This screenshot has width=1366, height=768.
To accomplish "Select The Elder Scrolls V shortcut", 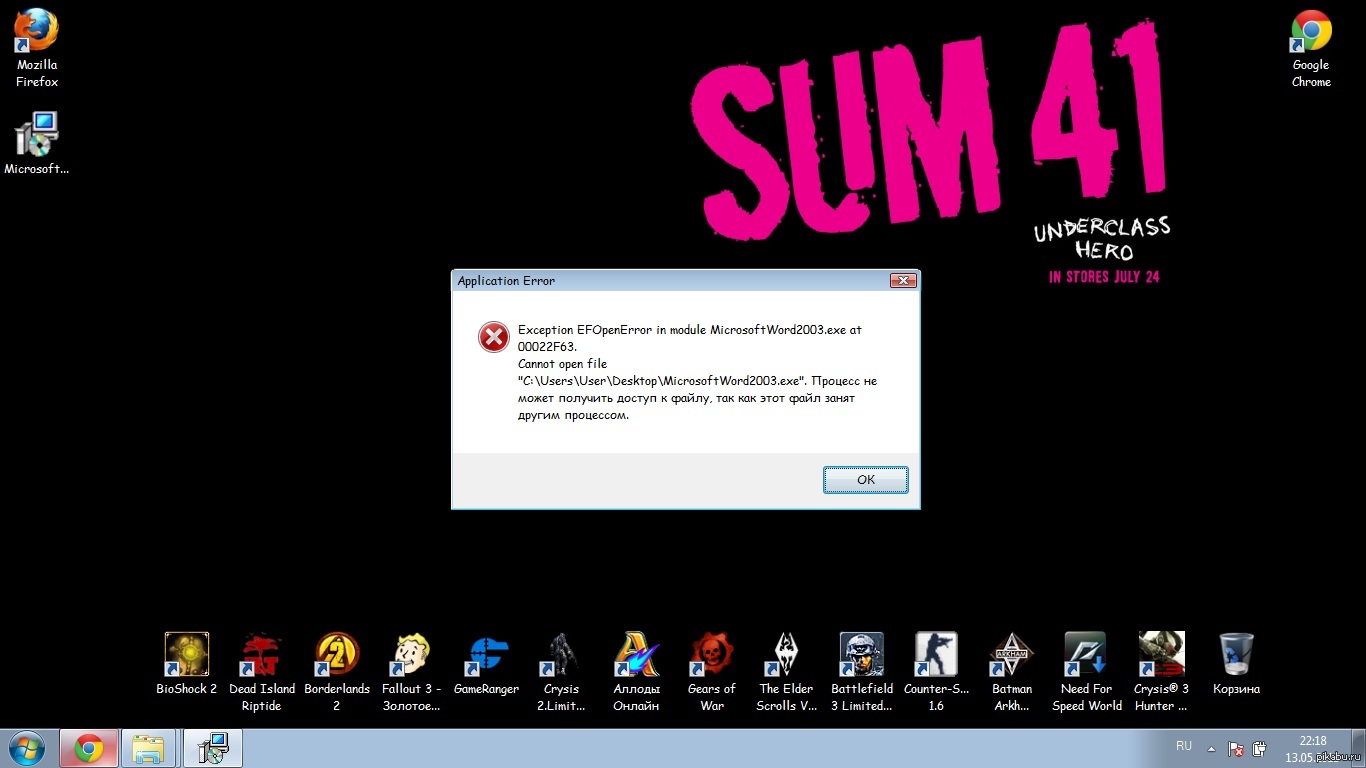I will 787,672.
